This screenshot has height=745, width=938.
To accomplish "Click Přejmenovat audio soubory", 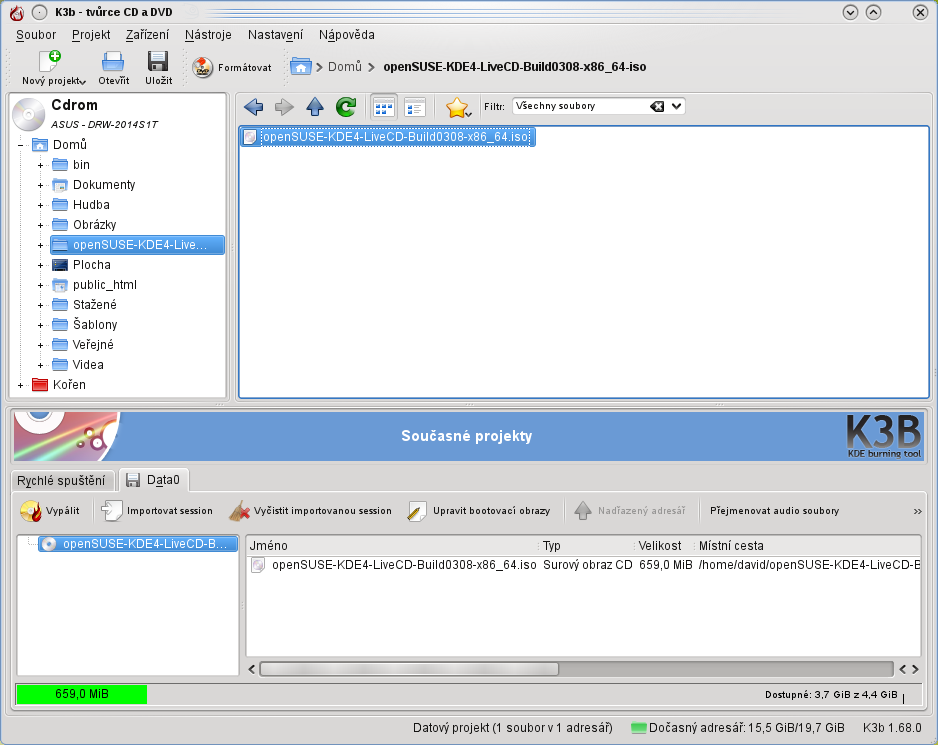I will pos(774,511).
